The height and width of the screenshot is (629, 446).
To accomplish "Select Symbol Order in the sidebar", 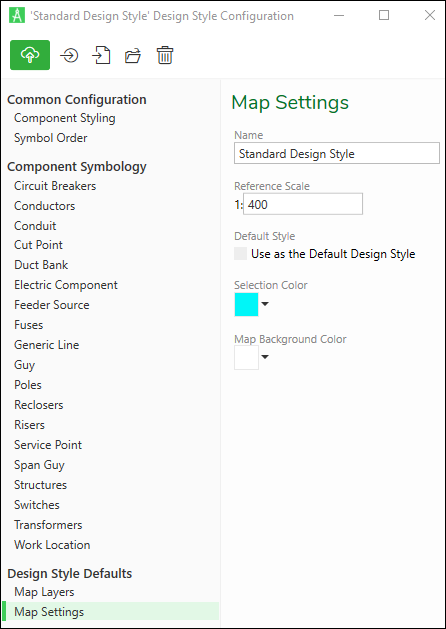I will 51,138.
